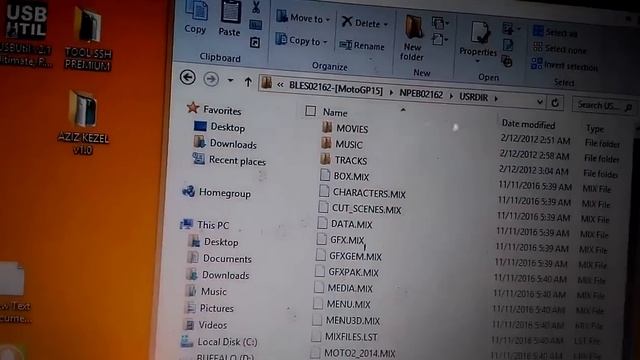Select Pictures under This PC
The height and width of the screenshot is (360, 640).
216,308
